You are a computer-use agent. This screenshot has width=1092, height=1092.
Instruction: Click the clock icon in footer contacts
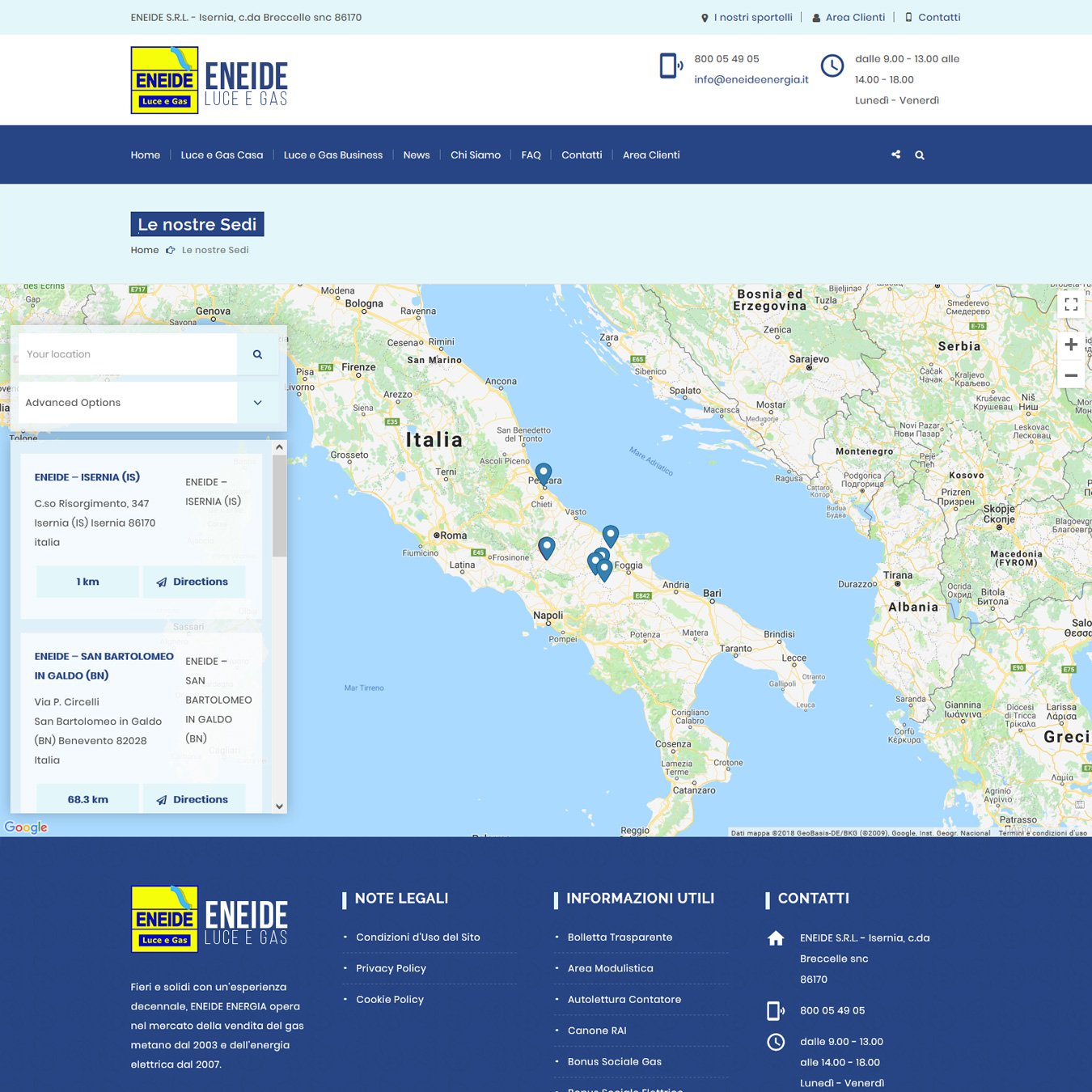[776, 1042]
